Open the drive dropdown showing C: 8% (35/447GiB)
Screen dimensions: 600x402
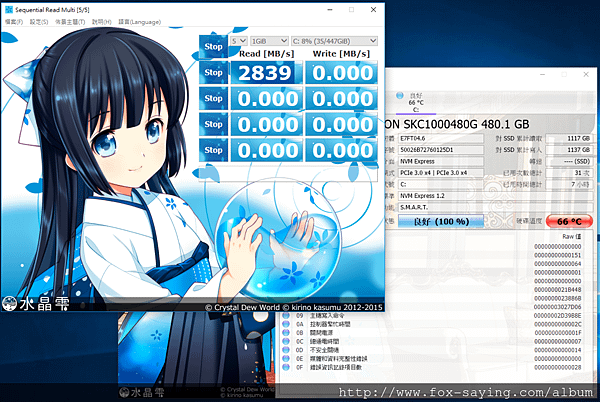coord(334,41)
